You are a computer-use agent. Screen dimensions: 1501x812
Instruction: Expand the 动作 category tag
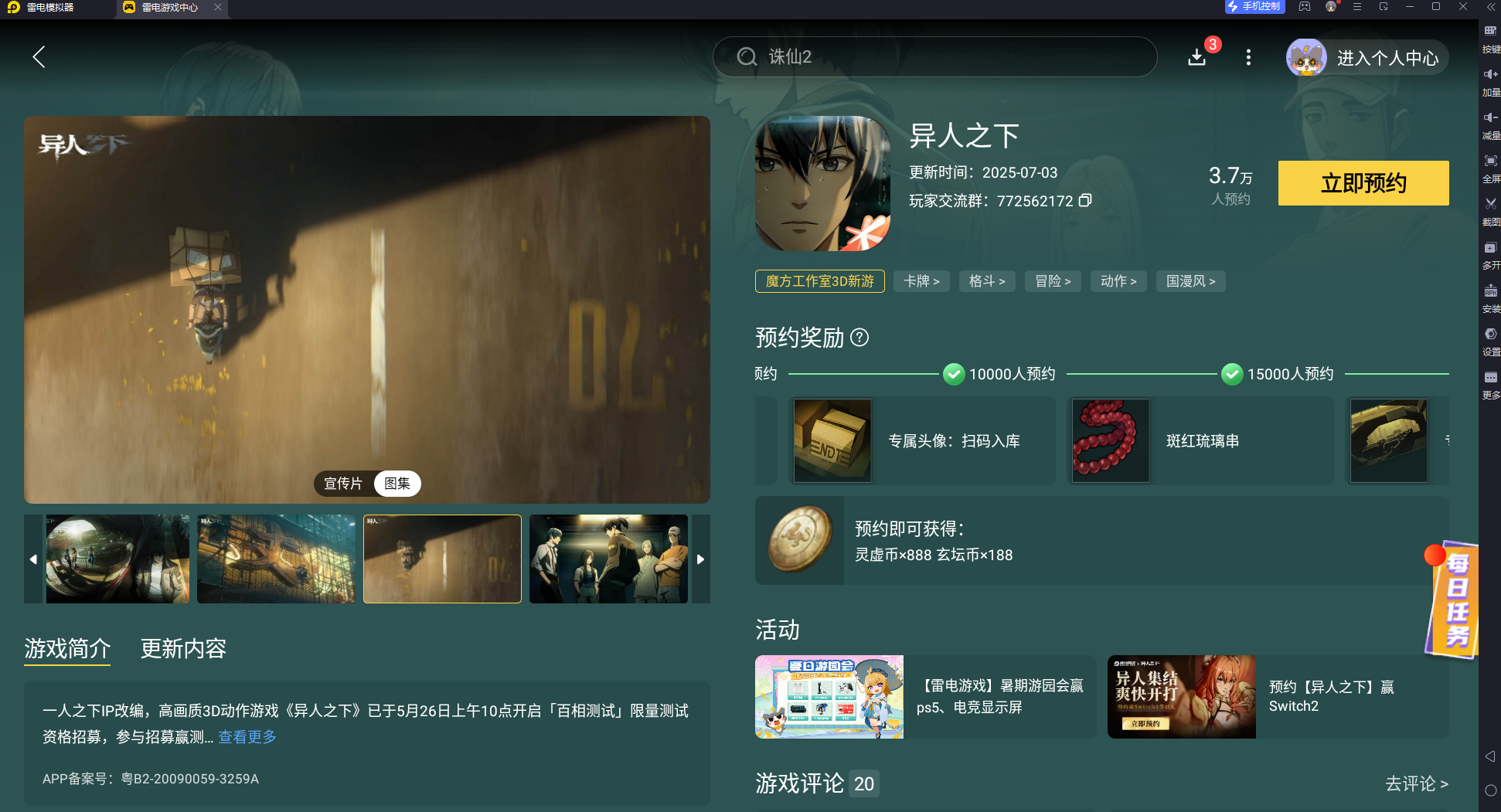(x=1118, y=281)
